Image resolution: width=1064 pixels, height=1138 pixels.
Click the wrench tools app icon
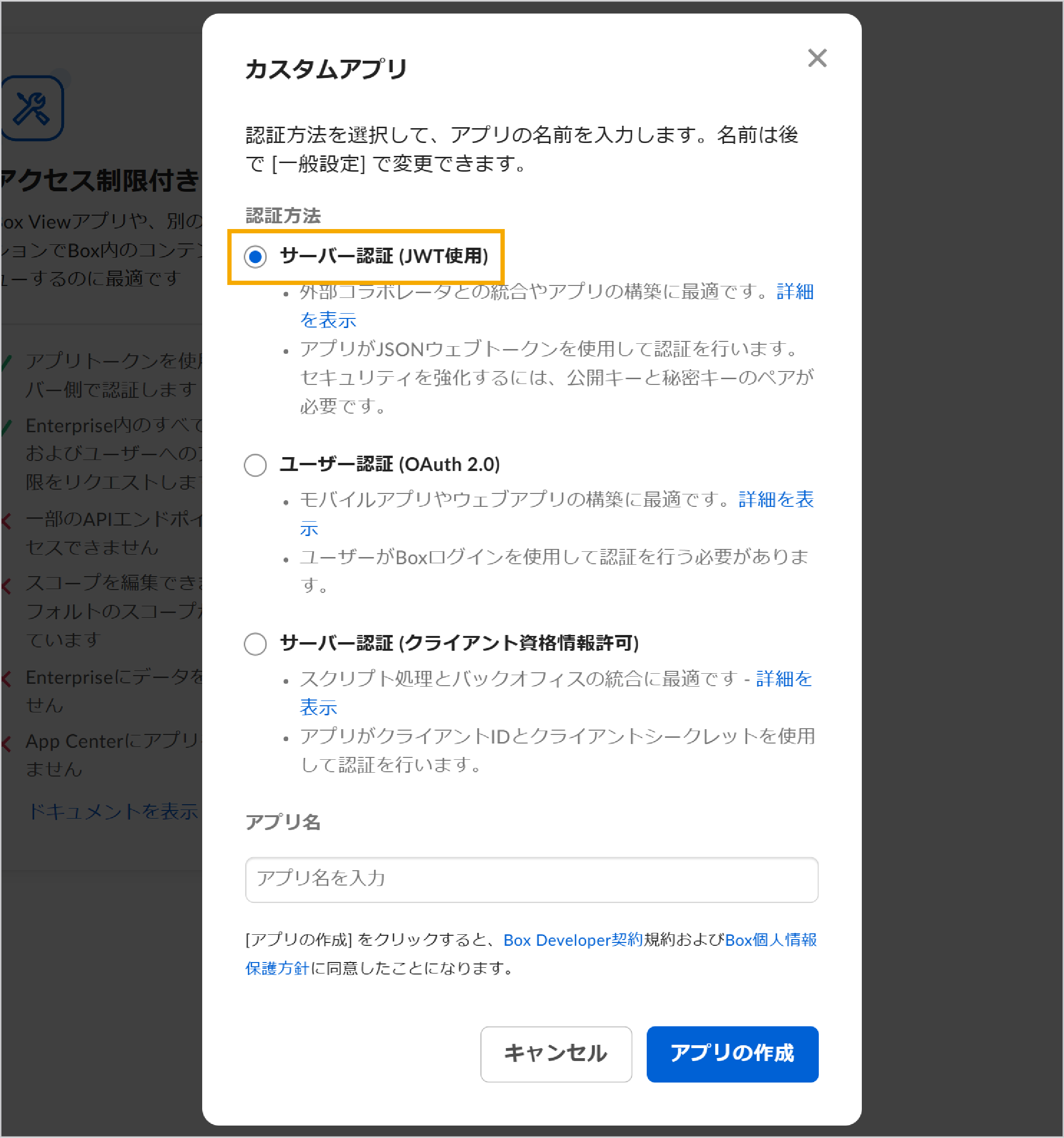32,108
